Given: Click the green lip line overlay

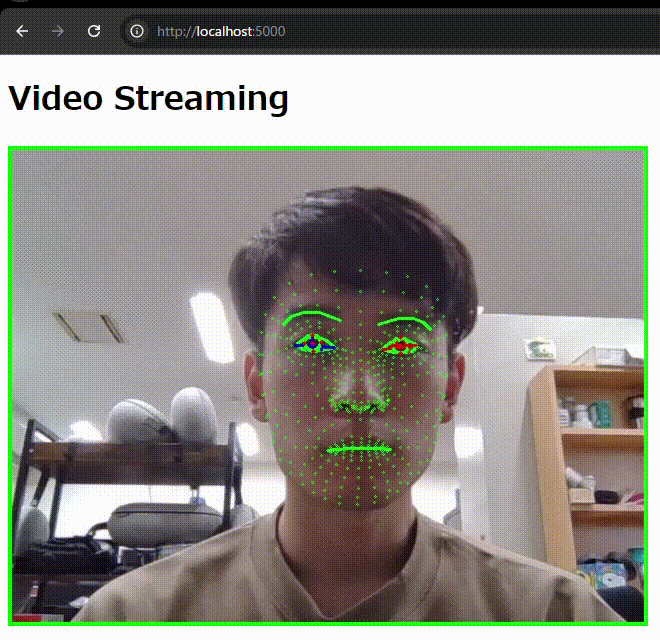Looking at the screenshot, I should coord(359,449).
